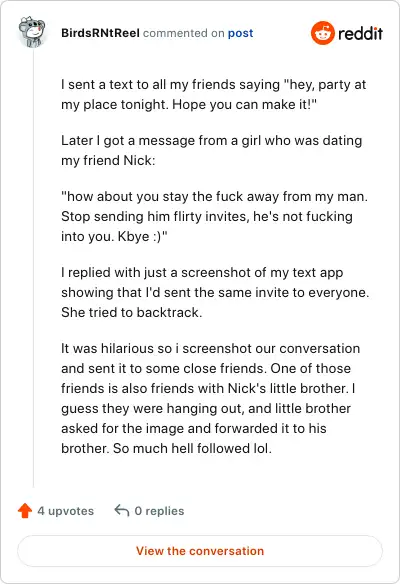The height and width of the screenshot is (584, 400).
Task: Click the sentence "So much hell followed lol."
Action: [x=192, y=448]
